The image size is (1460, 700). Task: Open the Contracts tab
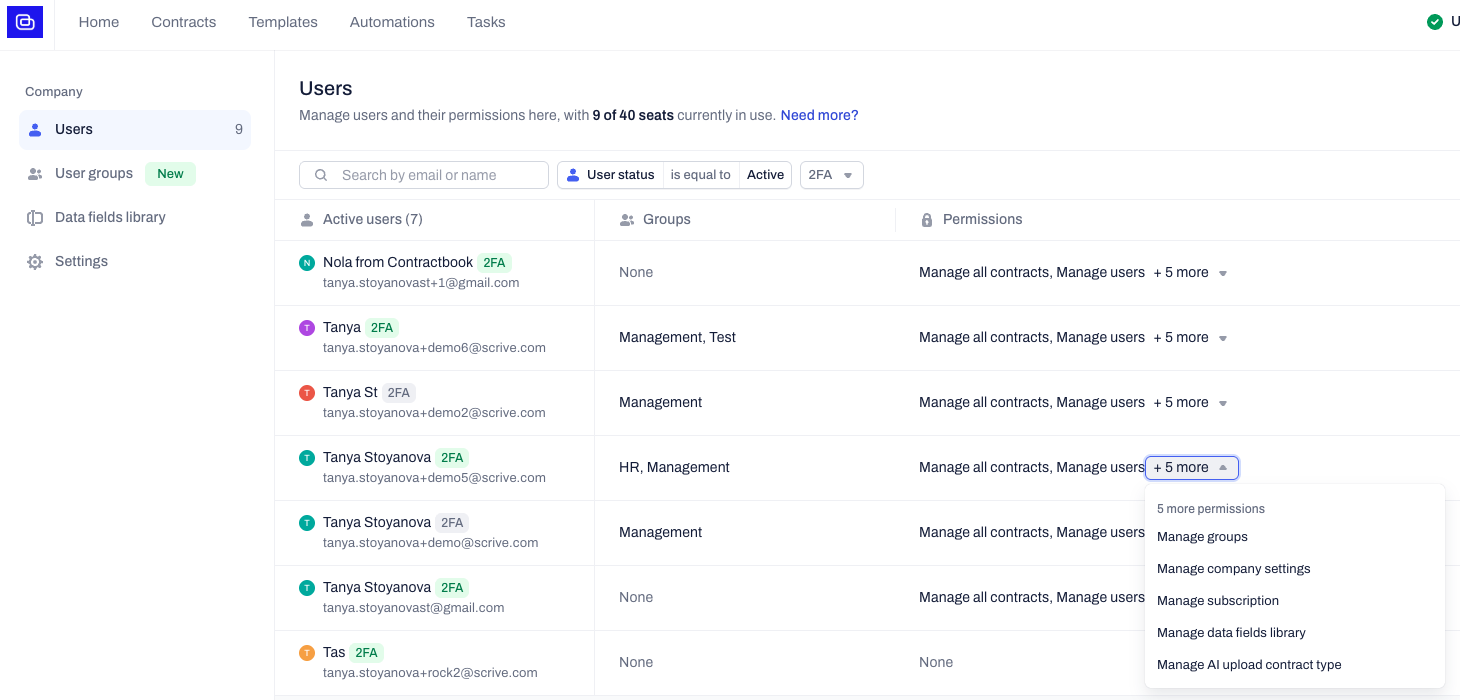pyautogui.click(x=184, y=22)
